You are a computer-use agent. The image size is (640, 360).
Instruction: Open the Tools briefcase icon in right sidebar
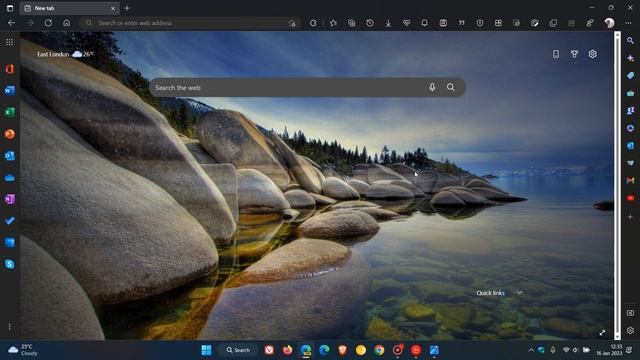point(630,93)
